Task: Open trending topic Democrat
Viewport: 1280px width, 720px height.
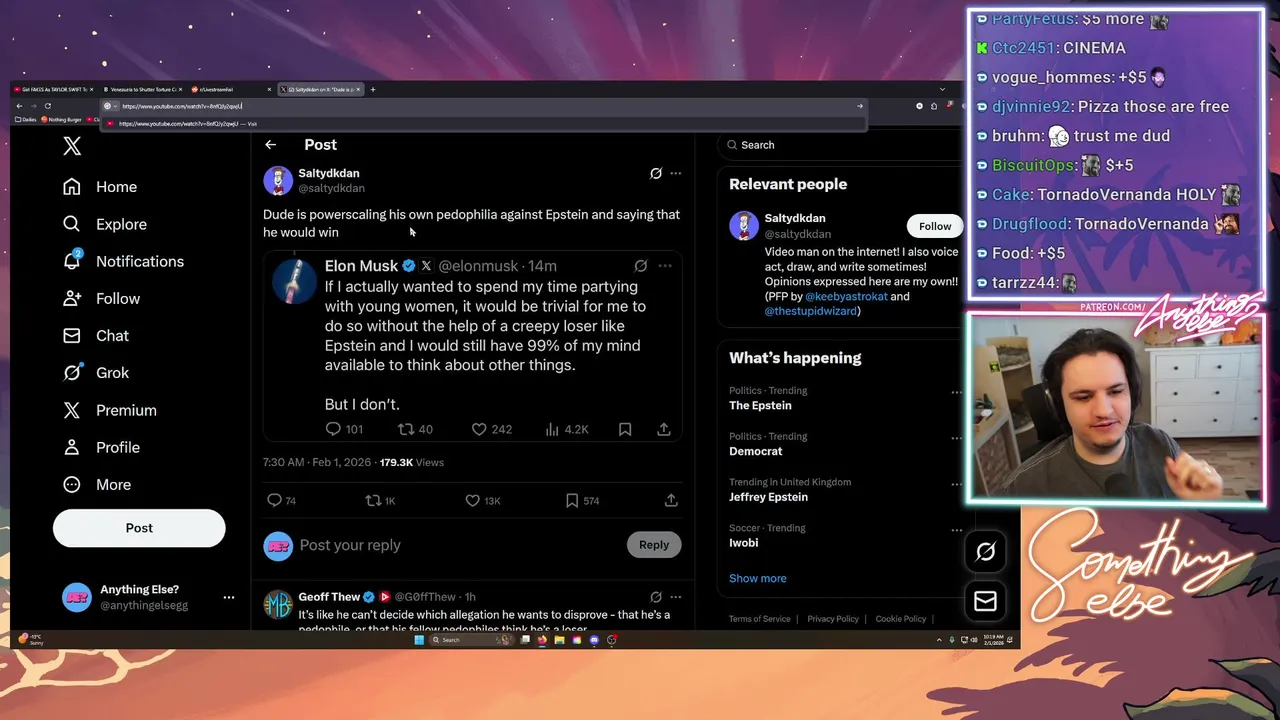Action: point(756,451)
